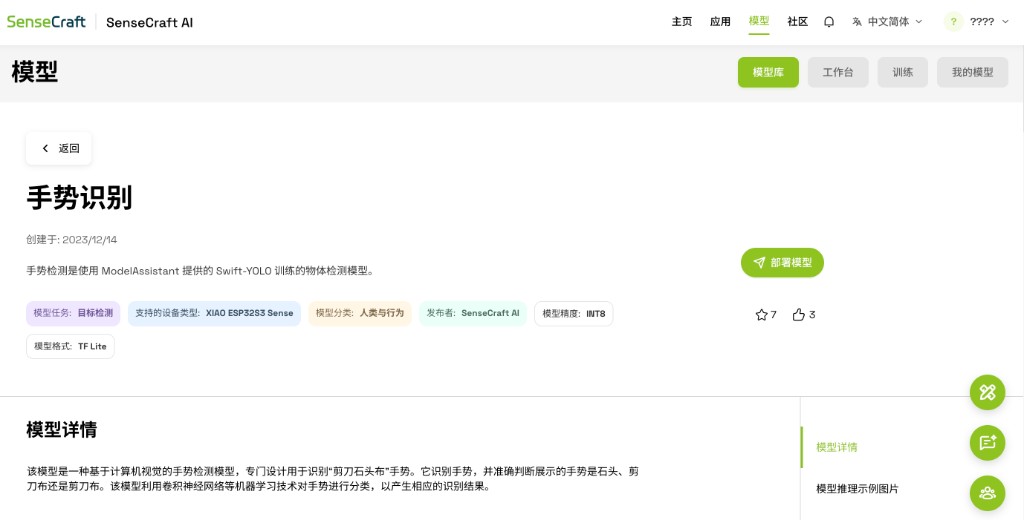
Task: Switch to the 训练 tab
Action: click(x=903, y=72)
